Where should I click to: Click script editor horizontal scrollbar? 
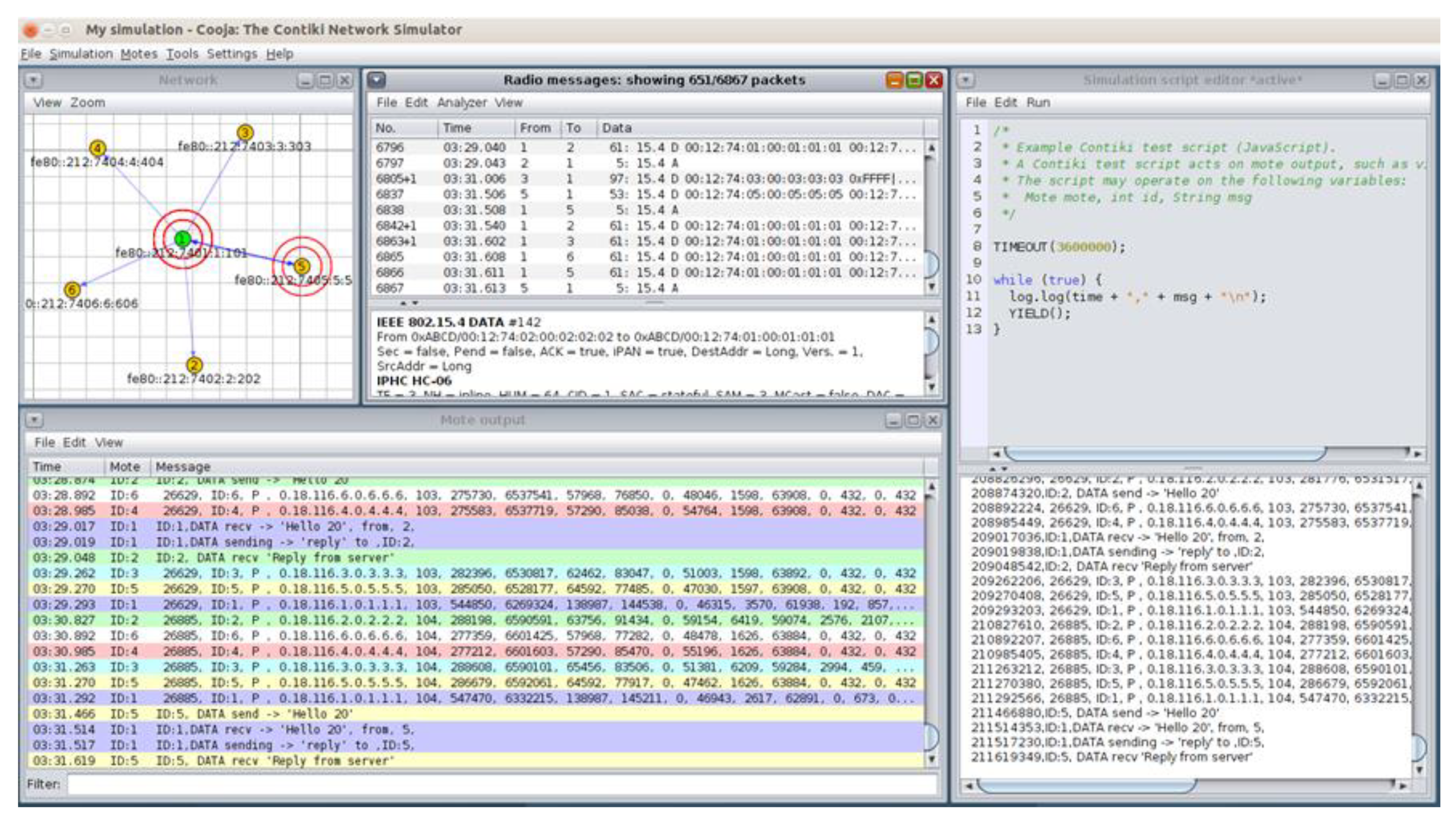(x=1164, y=454)
